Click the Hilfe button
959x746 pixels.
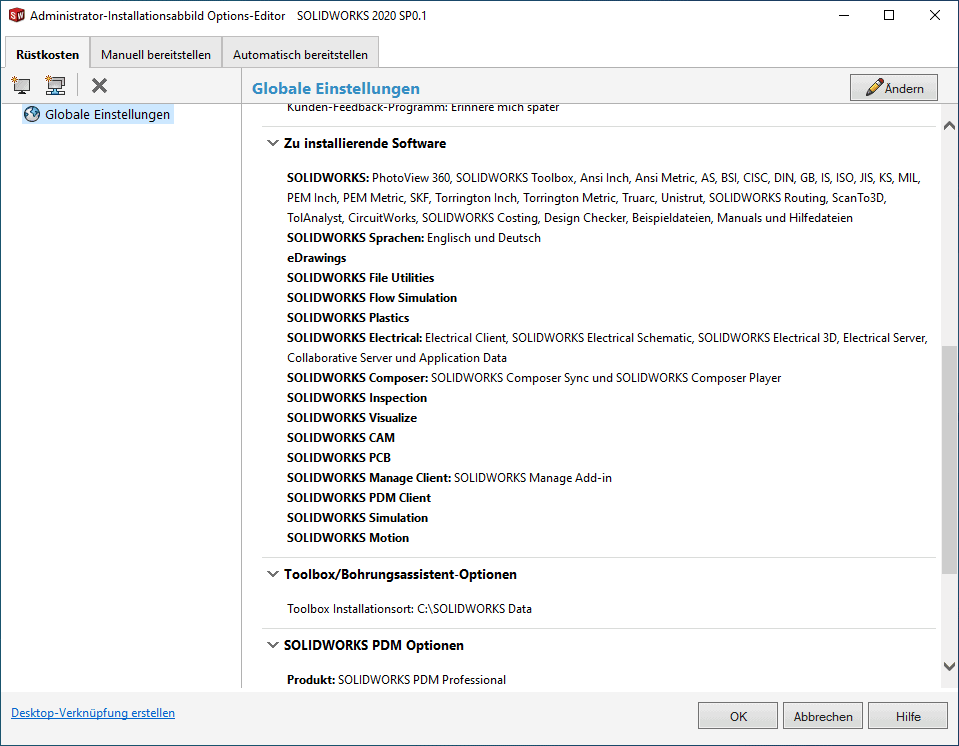[908, 716]
